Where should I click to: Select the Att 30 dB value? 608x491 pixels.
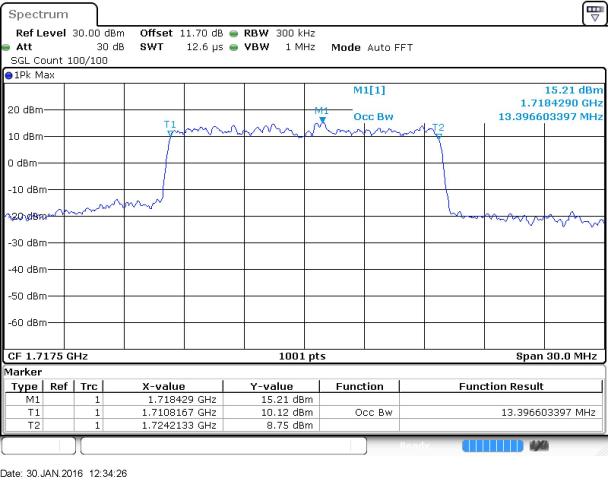pos(111,47)
